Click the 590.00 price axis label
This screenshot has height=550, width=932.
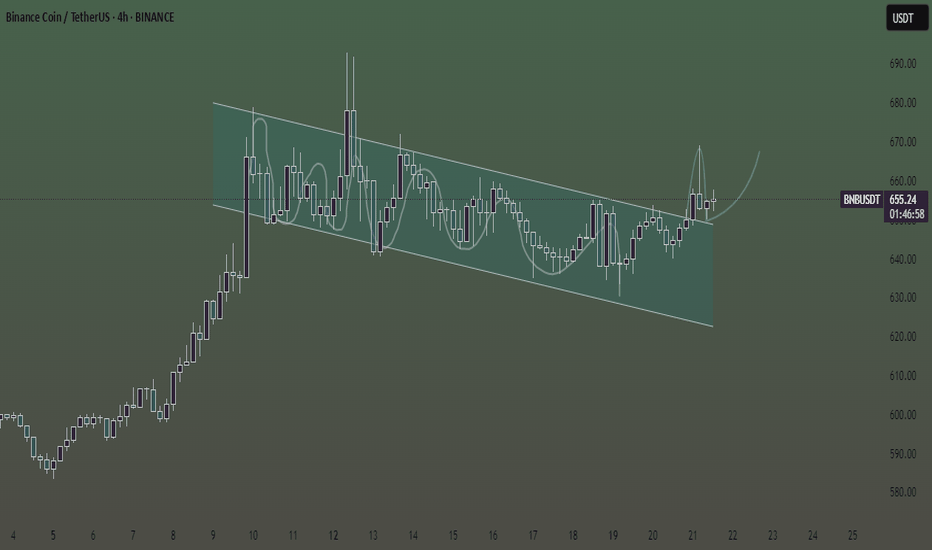point(902,454)
